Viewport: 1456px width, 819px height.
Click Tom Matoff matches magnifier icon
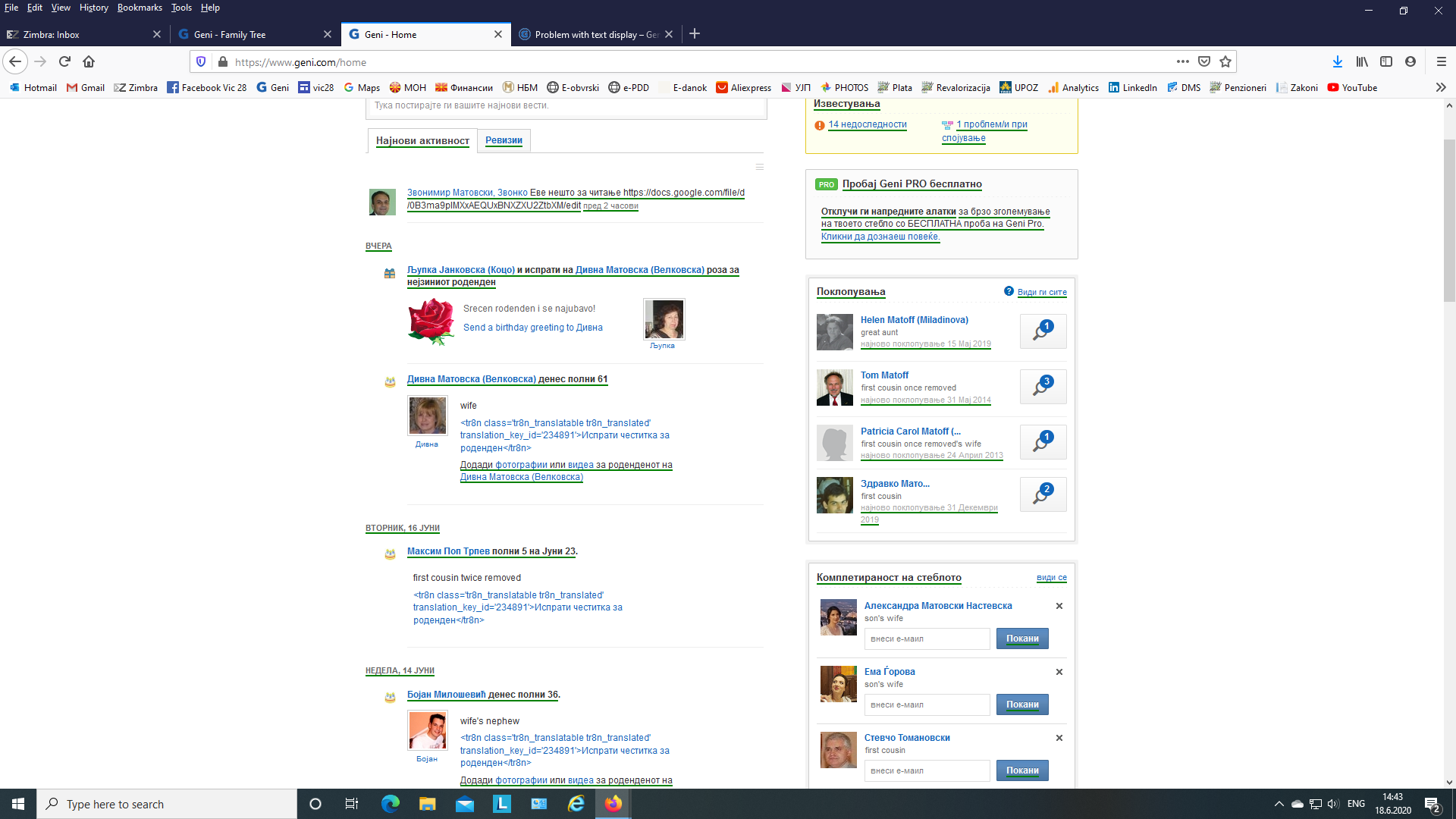click(1043, 387)
